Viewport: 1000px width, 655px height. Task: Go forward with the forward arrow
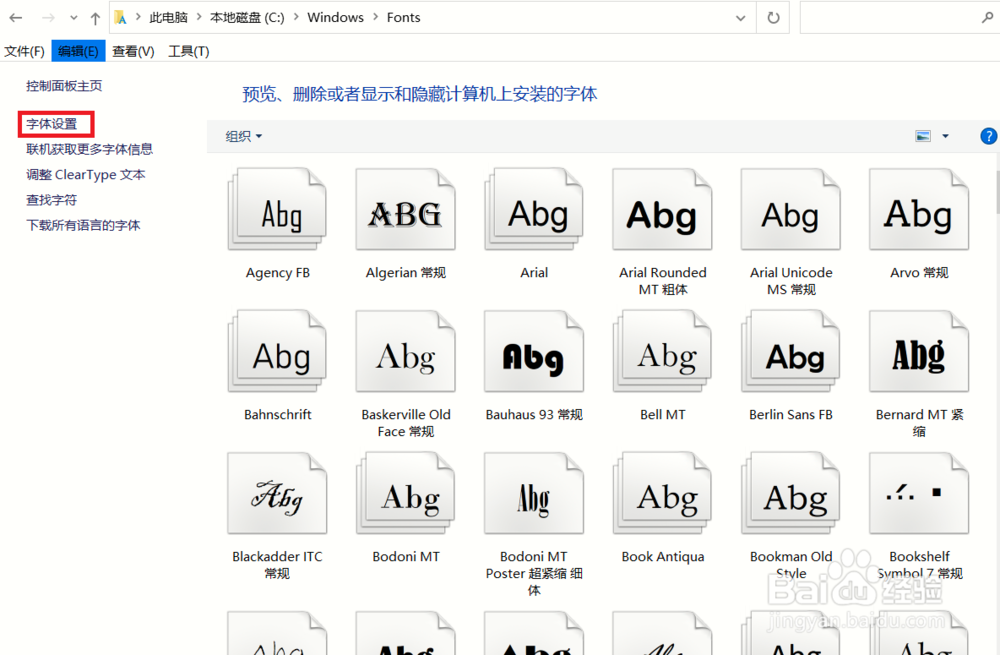pos(48,18)
